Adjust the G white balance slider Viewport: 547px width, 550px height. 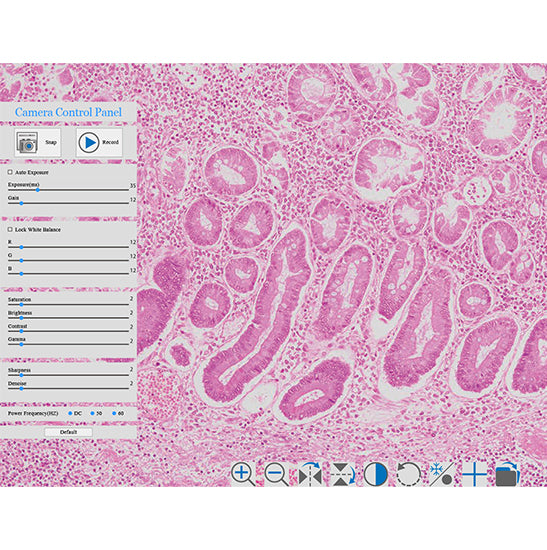[x=68, y=261]
